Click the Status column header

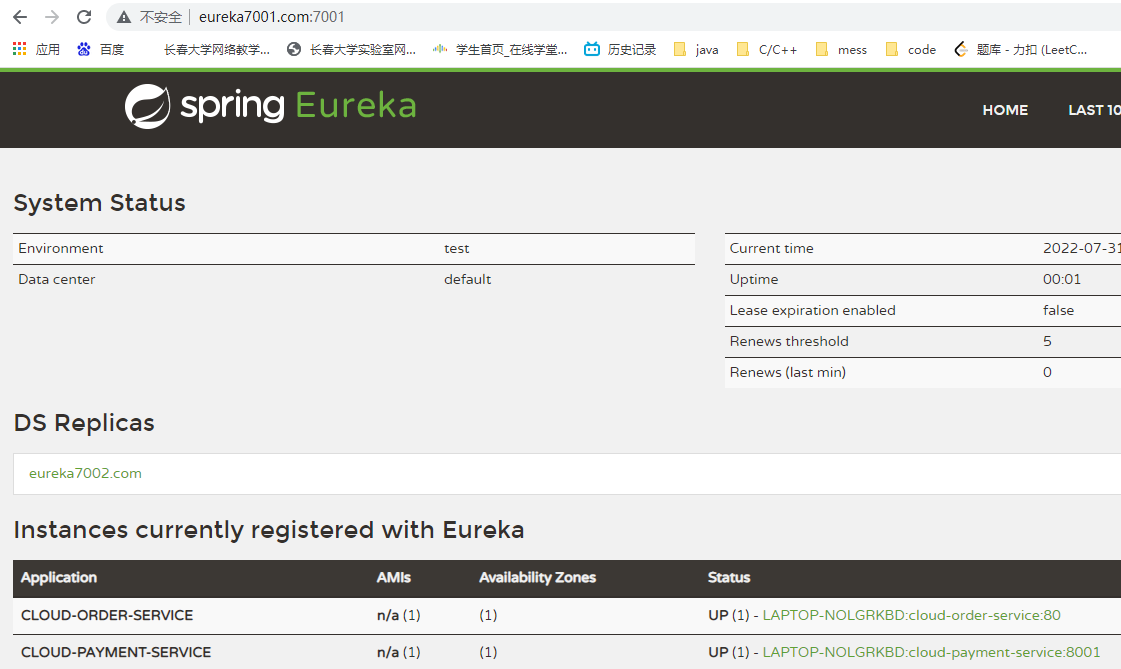pyautogui.click(x=729, y=578)
